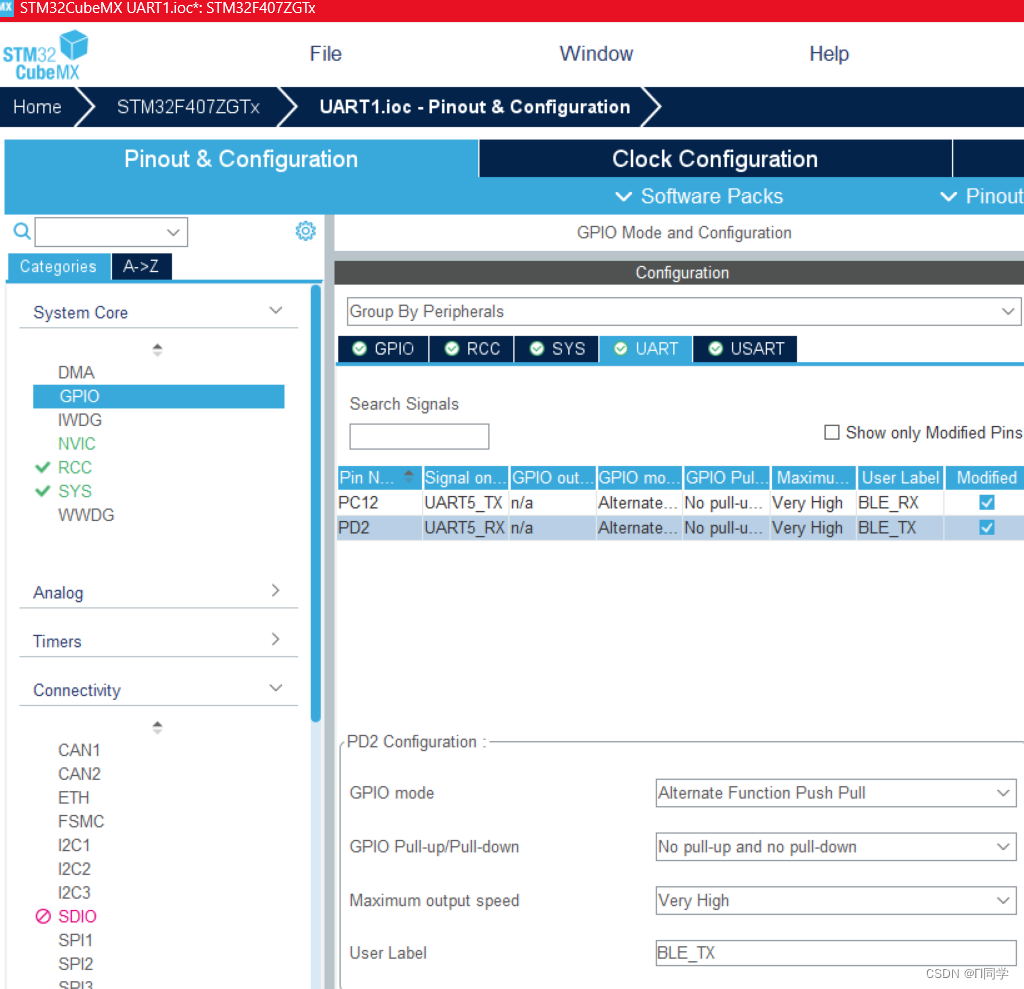
Task: Toggle Show only Modified Pins checkbox
Action: [831, 432]
